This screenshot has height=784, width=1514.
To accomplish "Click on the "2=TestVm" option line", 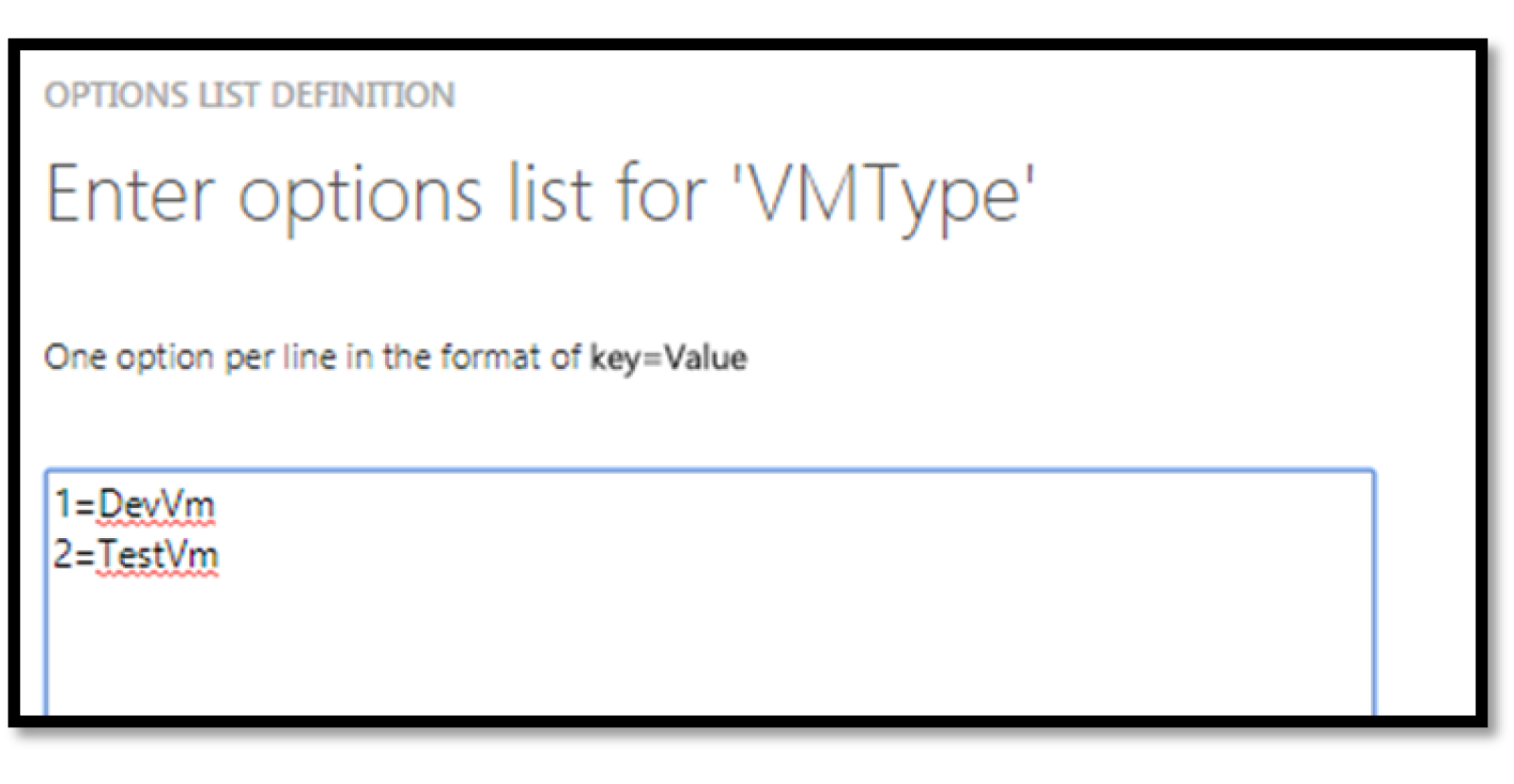I will click(x=135, y=554).
